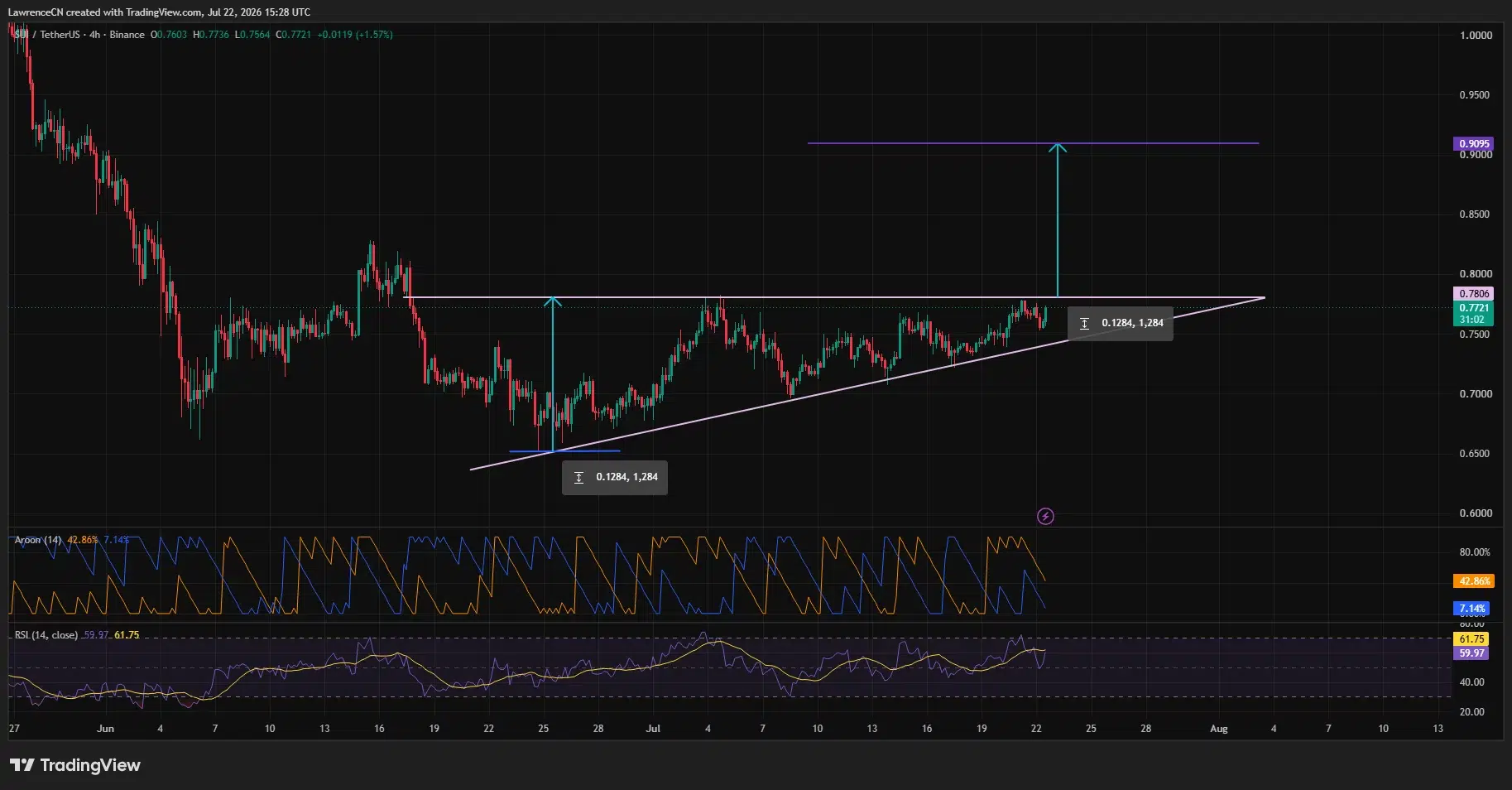The image size is (1512, 790).
Task: Click the purple 59.97 RSI axis tag
Action: [x=1471, y=653]
